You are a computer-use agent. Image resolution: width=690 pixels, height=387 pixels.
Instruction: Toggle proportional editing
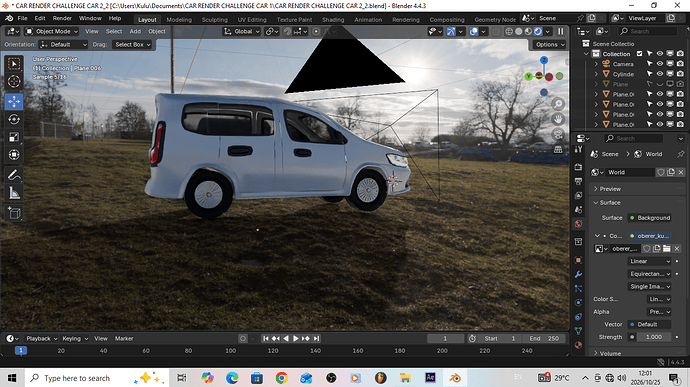point(316,31)
